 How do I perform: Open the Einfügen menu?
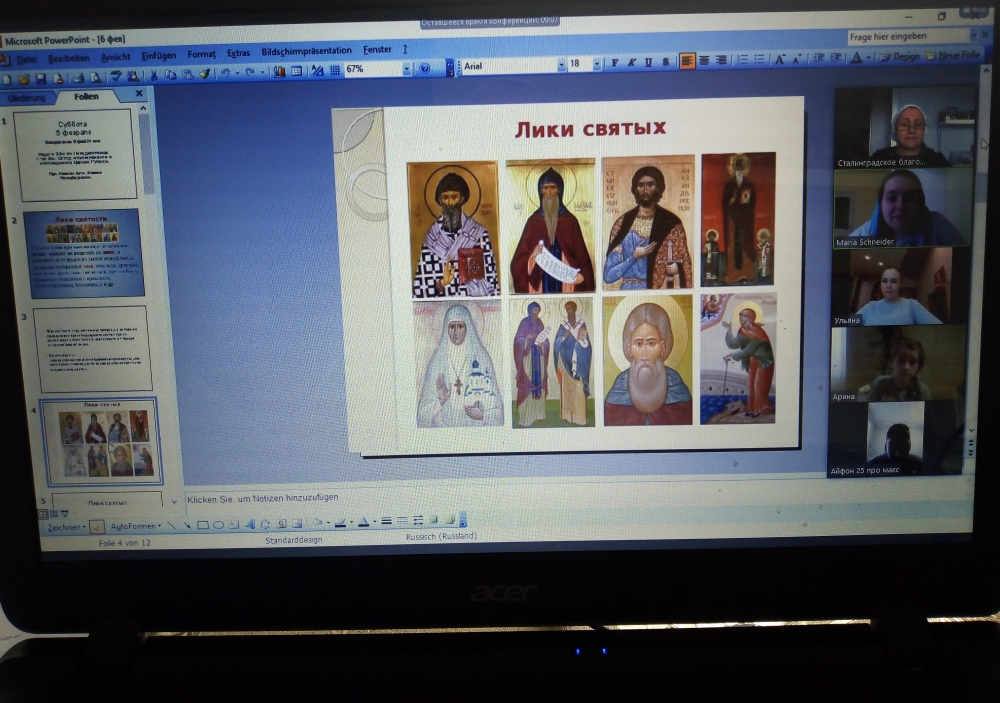(x=159, y=56)
